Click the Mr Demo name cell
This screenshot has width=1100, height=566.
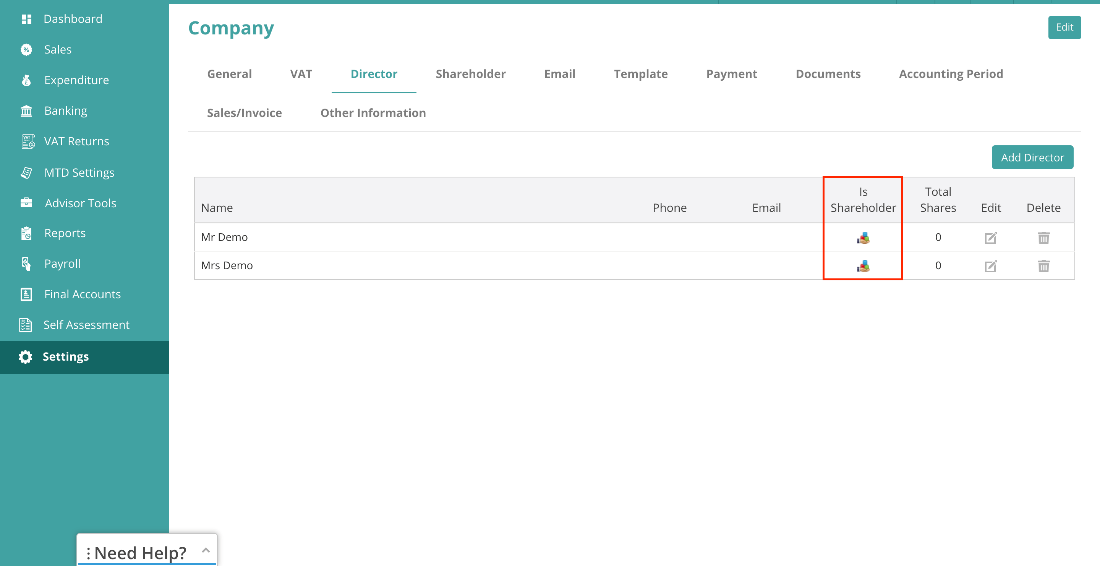(224, 237)
